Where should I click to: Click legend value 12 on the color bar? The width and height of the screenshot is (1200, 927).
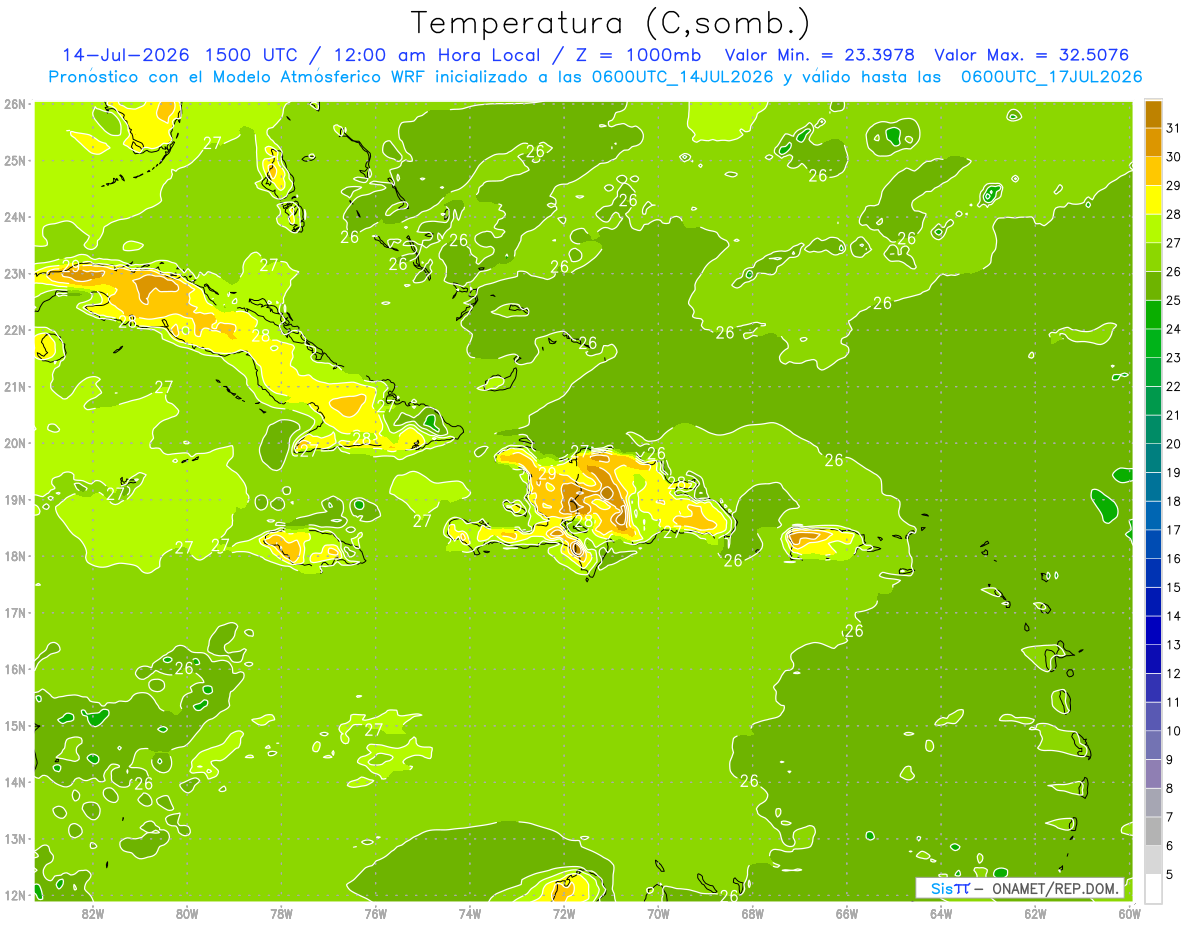click(x=1173, y=673)
